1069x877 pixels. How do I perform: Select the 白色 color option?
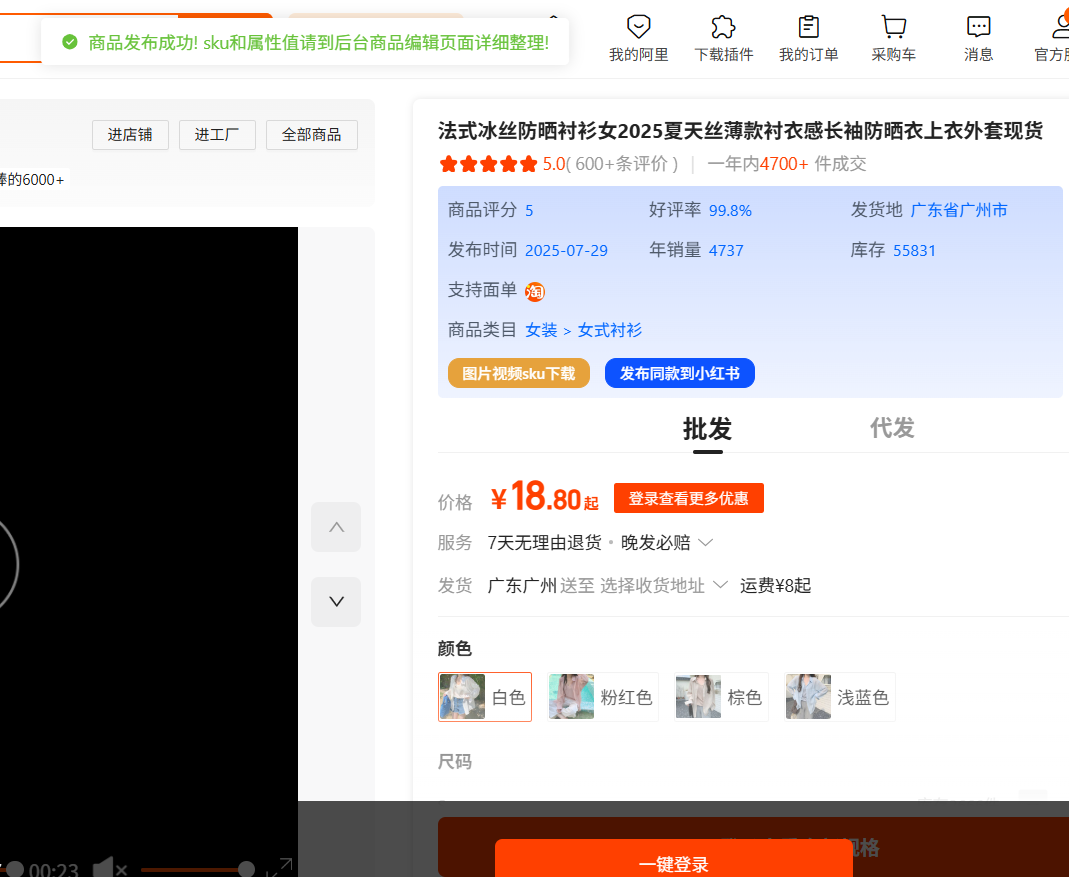point(485,697)
